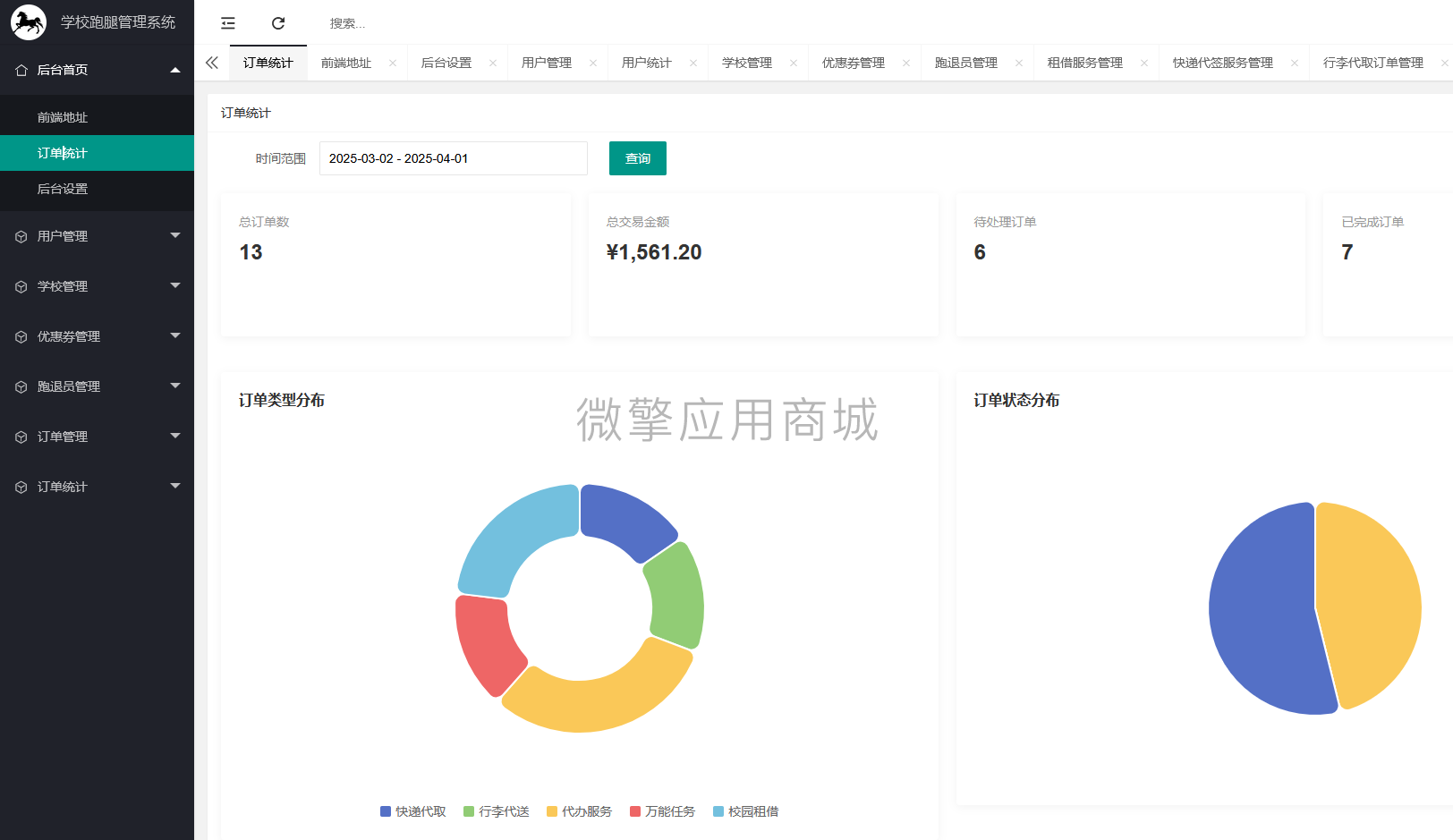Toggle 校园租借 legend color swatch
Screen dimensions: 1453x840
coord(718,811)
